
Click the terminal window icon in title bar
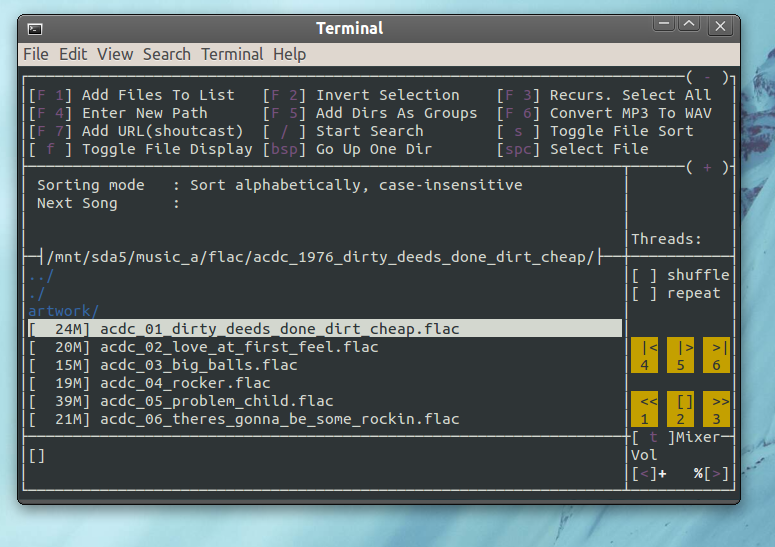[35, 29]
